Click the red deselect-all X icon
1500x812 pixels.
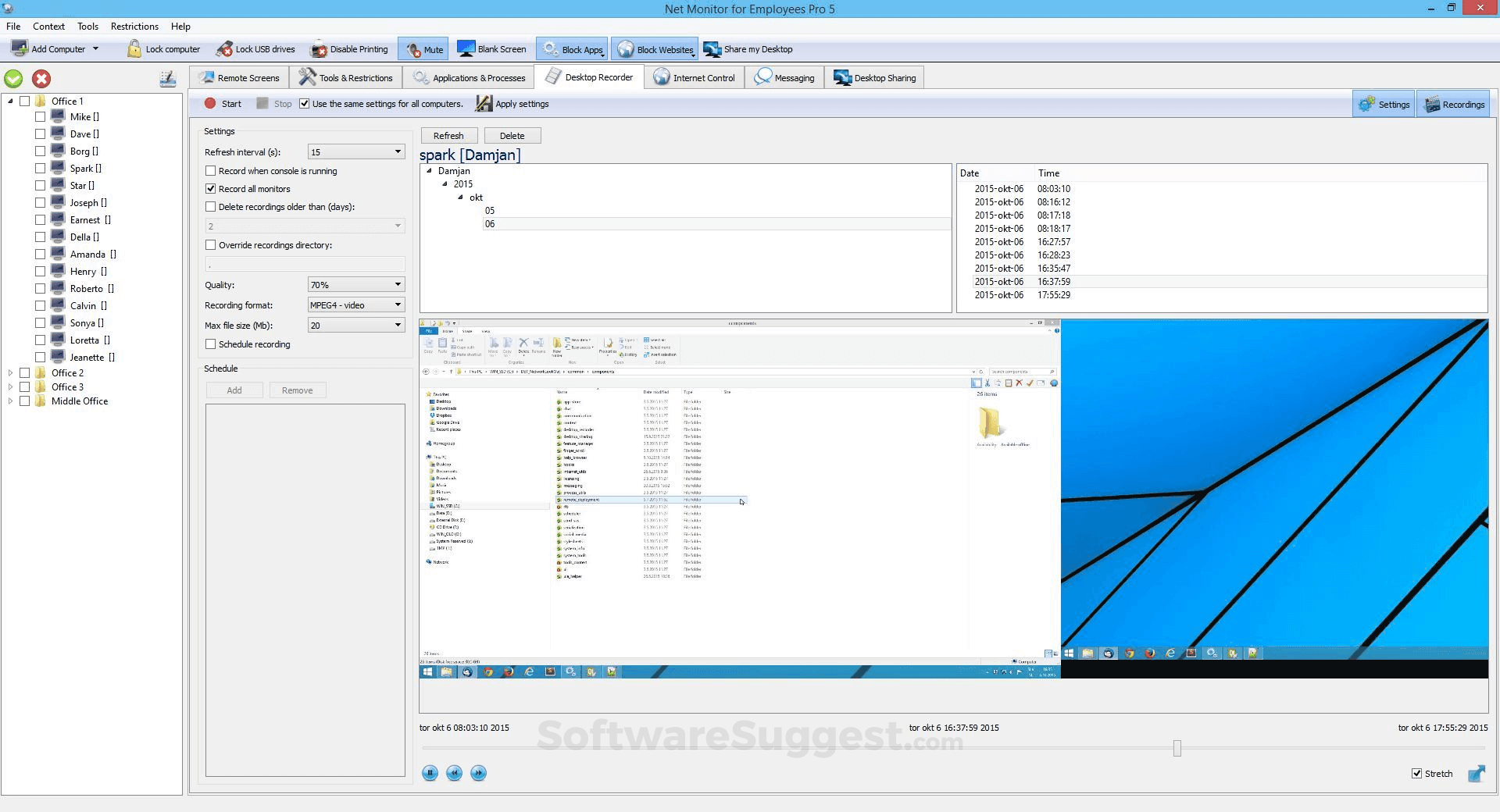(41, 79)
